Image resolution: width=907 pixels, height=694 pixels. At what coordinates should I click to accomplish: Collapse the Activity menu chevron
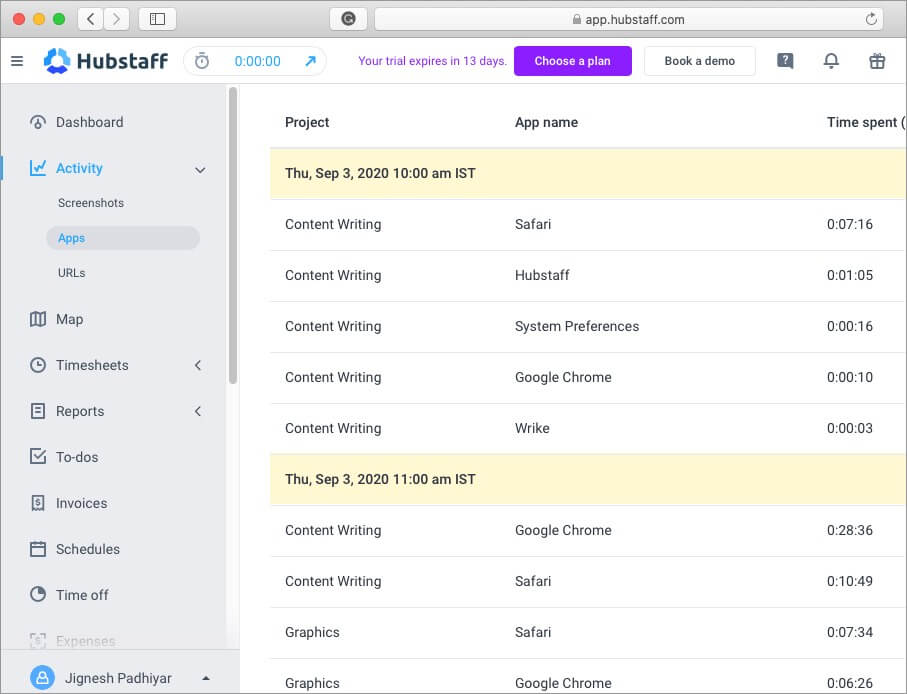pyautogui.click(x=200, y=170)
